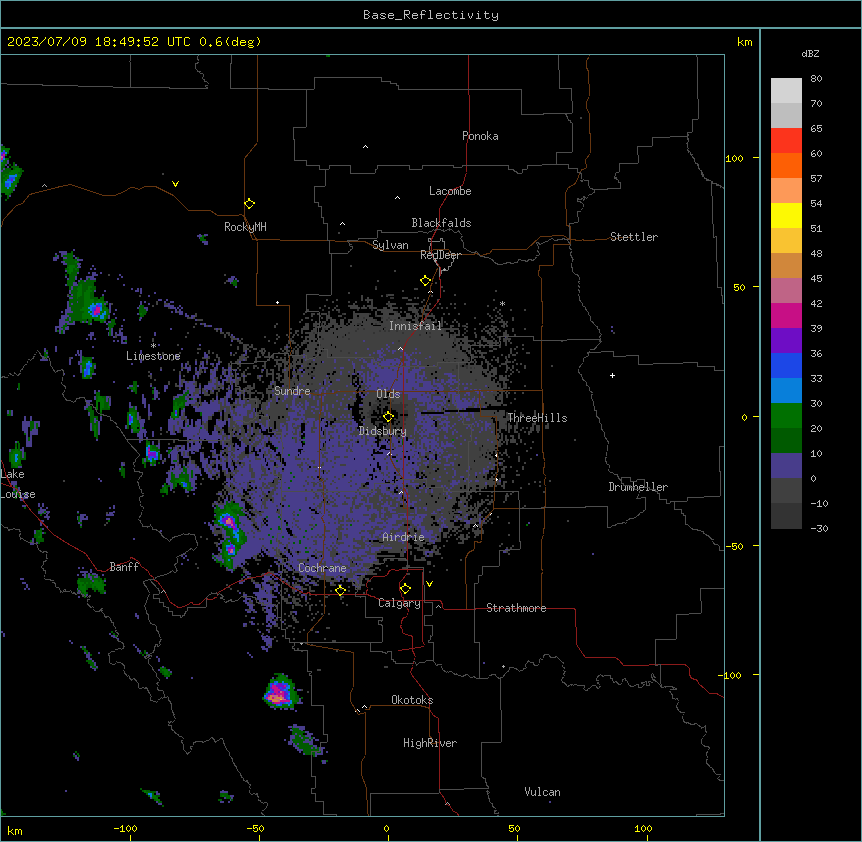Select the Sundre label
This screenshot has height=842, width=862.
tap(292, 391)
